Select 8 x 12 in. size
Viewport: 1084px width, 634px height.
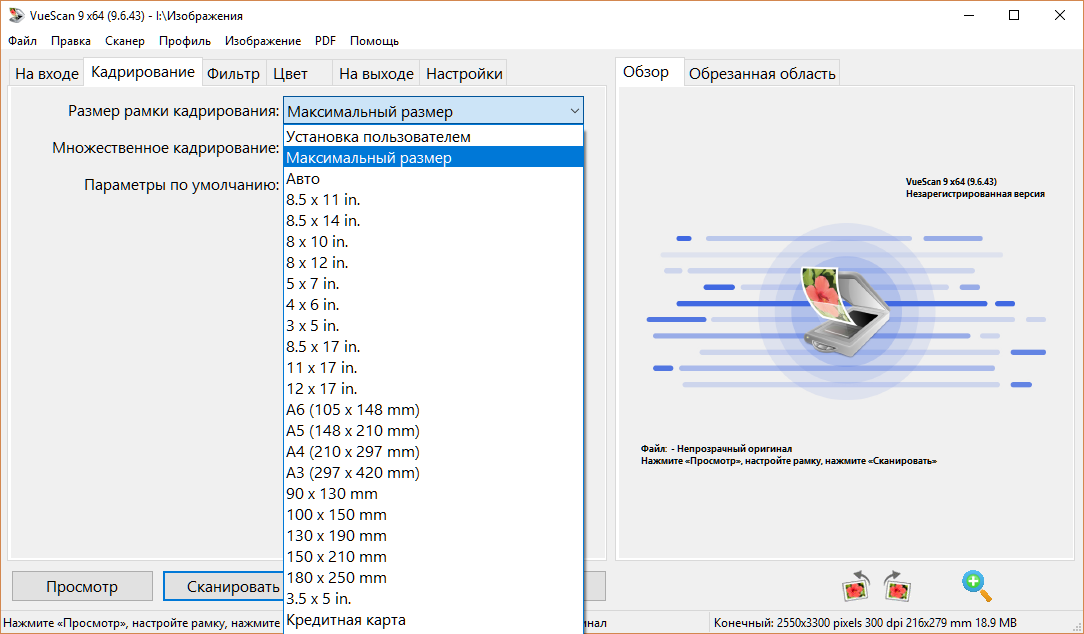[433, 263]
